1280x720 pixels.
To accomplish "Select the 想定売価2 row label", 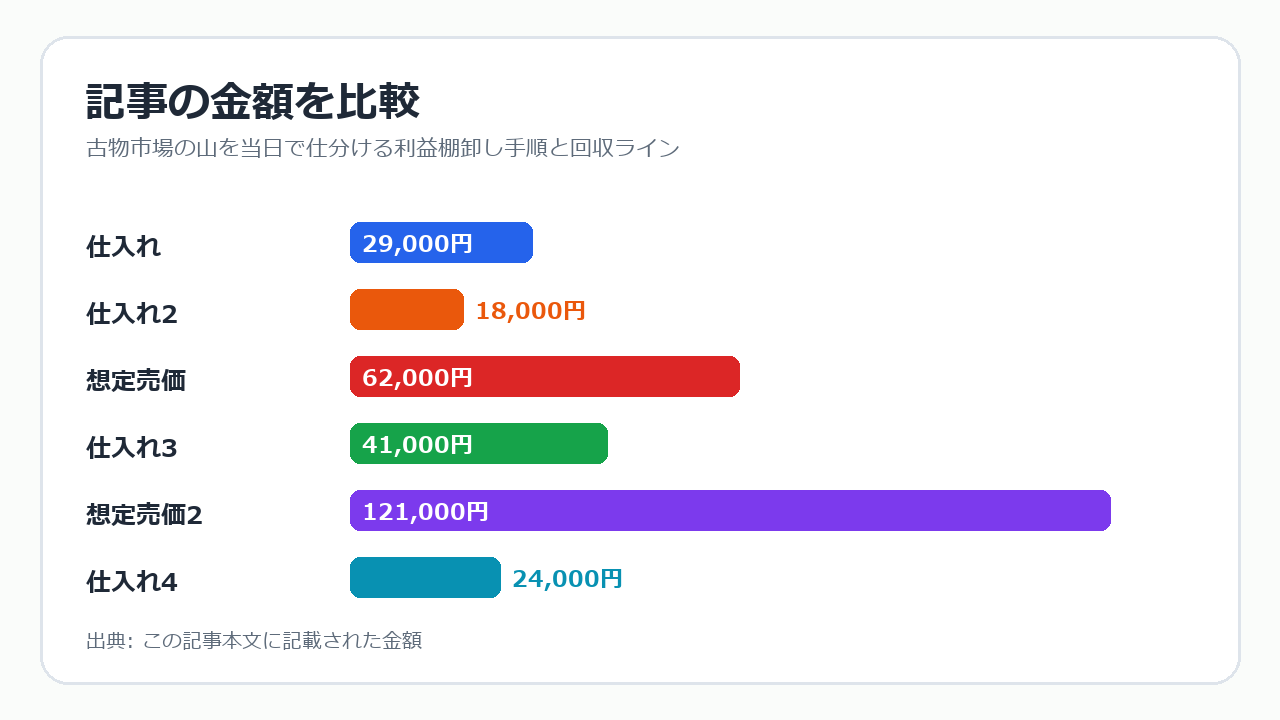I will coord(145,515).
